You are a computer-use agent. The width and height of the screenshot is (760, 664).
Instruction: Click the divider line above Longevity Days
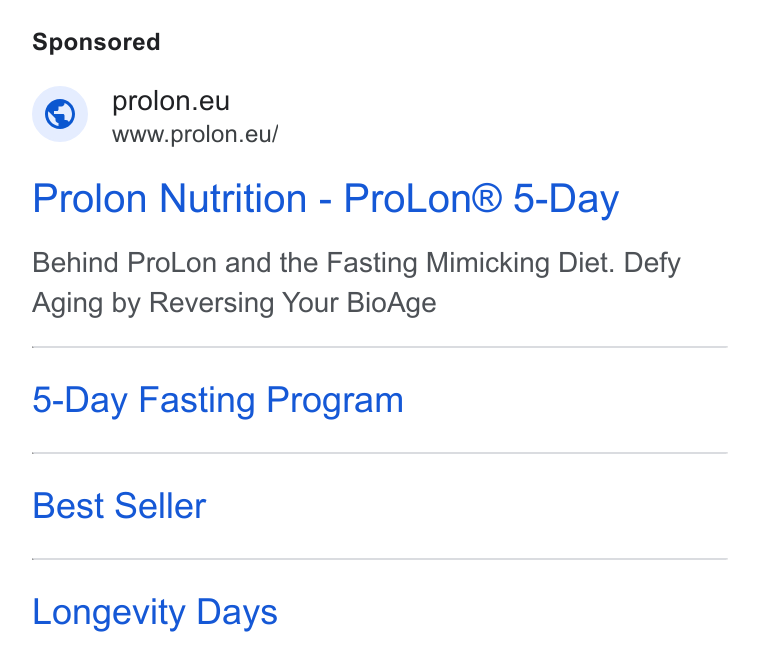[x=380, y=559]
